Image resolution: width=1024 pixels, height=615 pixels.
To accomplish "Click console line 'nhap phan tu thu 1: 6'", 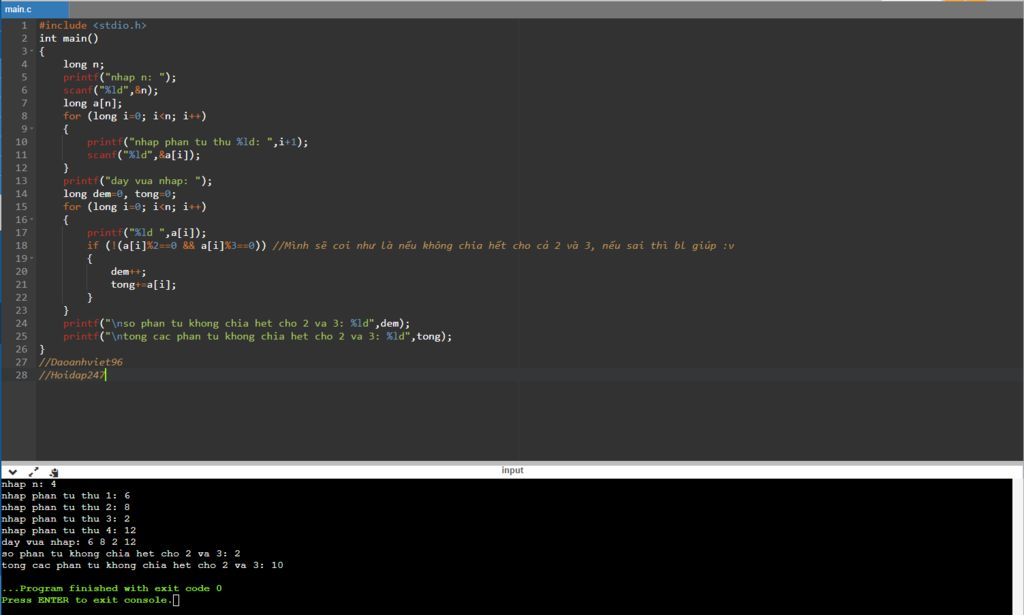I will 65,496.
